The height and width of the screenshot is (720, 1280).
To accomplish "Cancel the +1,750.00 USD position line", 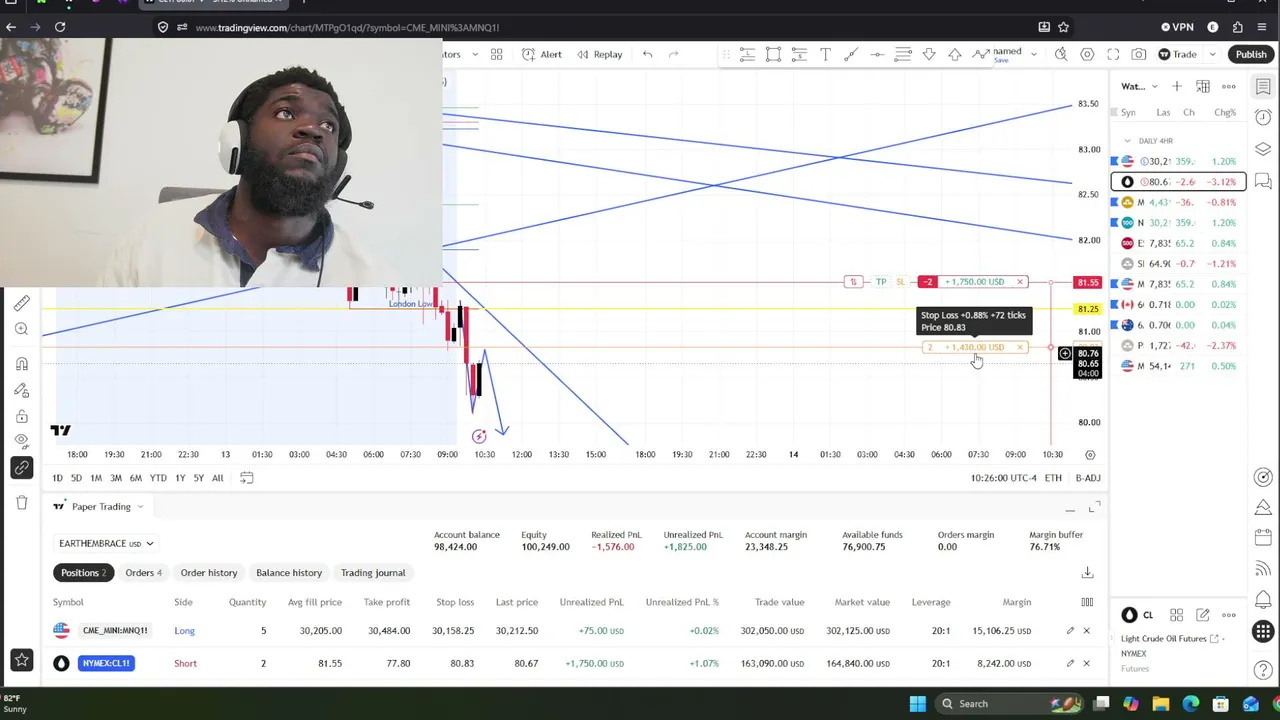I will point(1020,282).
